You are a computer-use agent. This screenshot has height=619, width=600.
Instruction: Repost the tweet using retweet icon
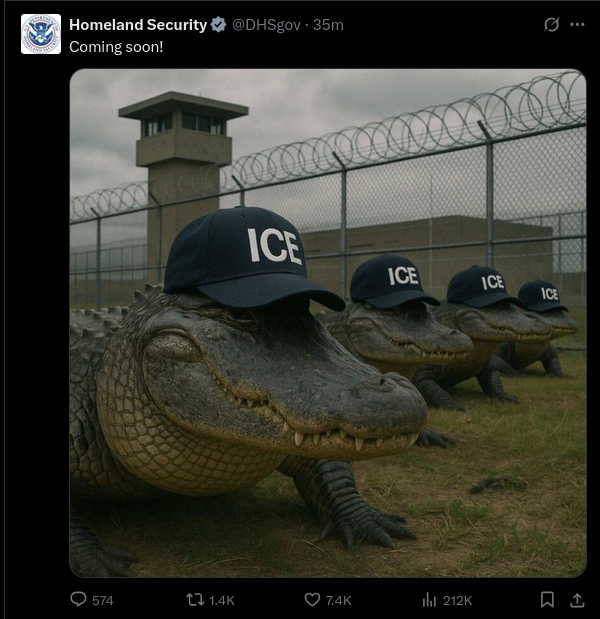pyautogui.click(x=195, y=600)
